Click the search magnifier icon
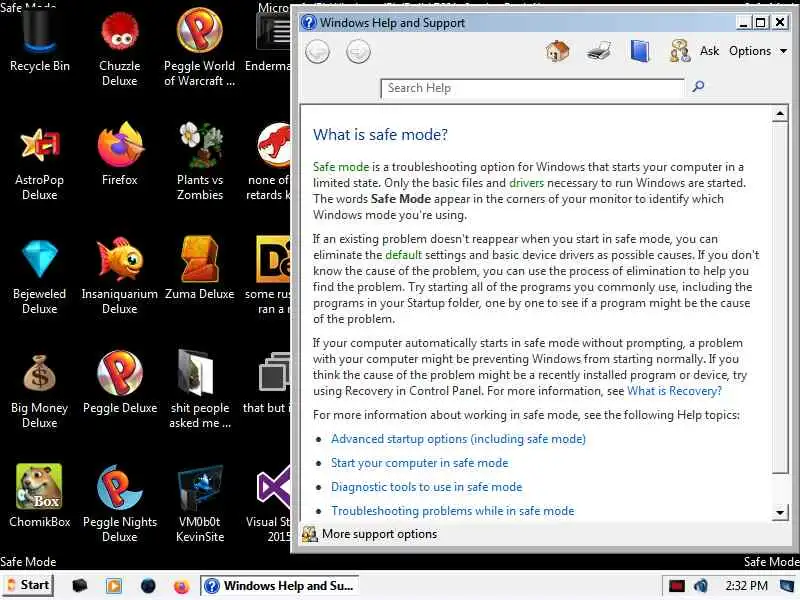 (698, 87)
